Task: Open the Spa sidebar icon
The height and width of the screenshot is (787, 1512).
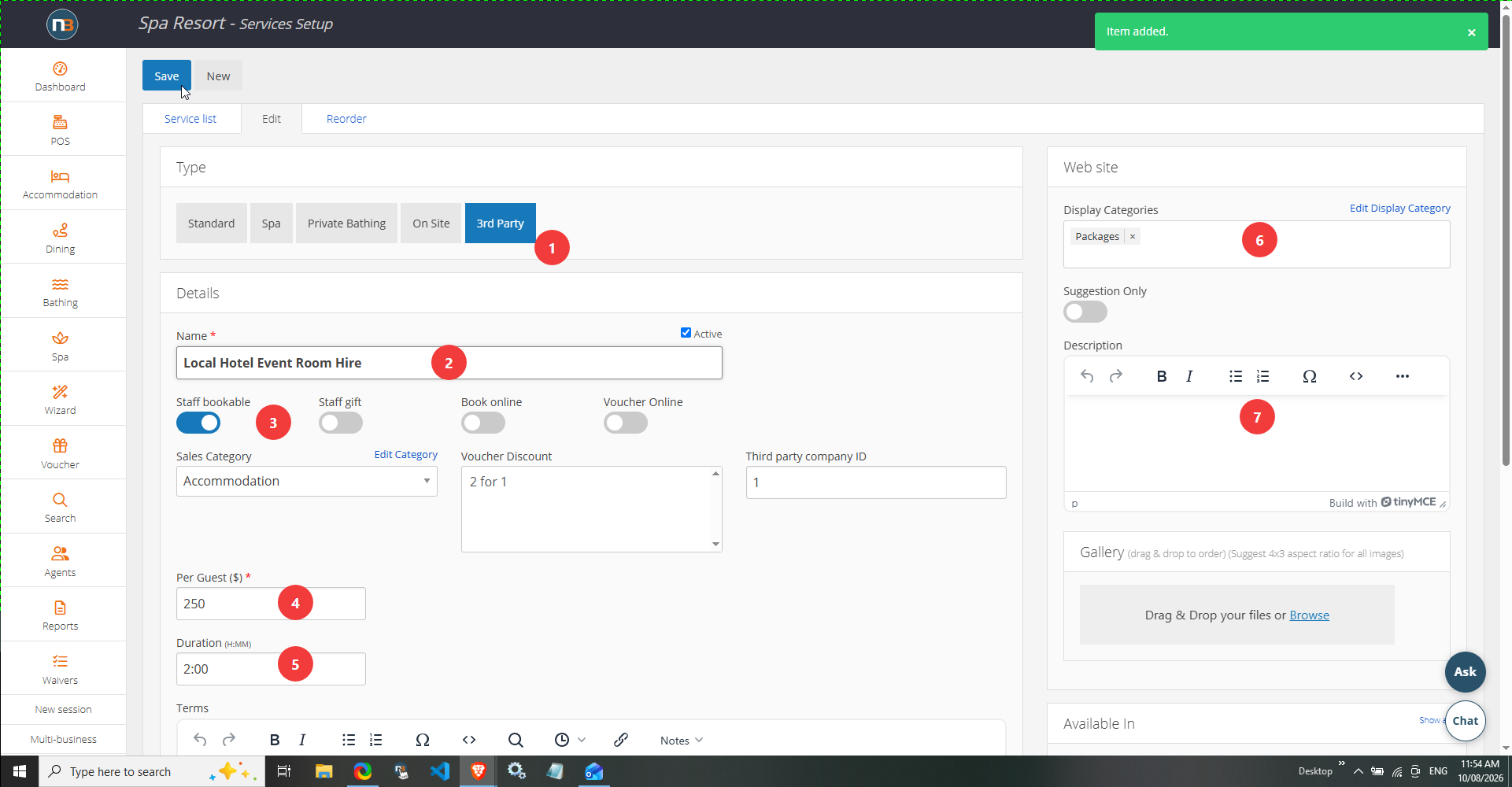Action: (x=60, y=346)
